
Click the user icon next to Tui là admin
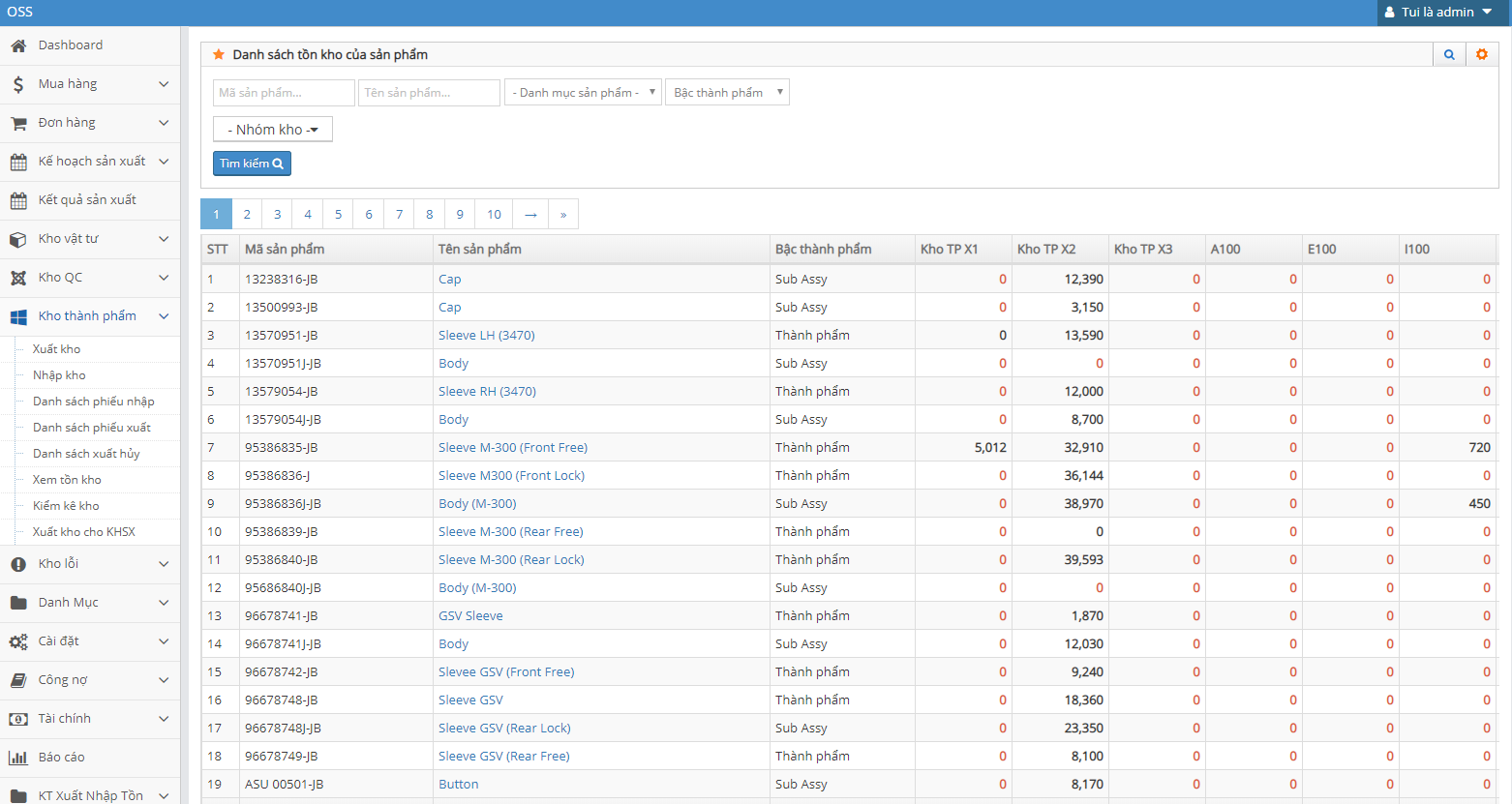1390,13
